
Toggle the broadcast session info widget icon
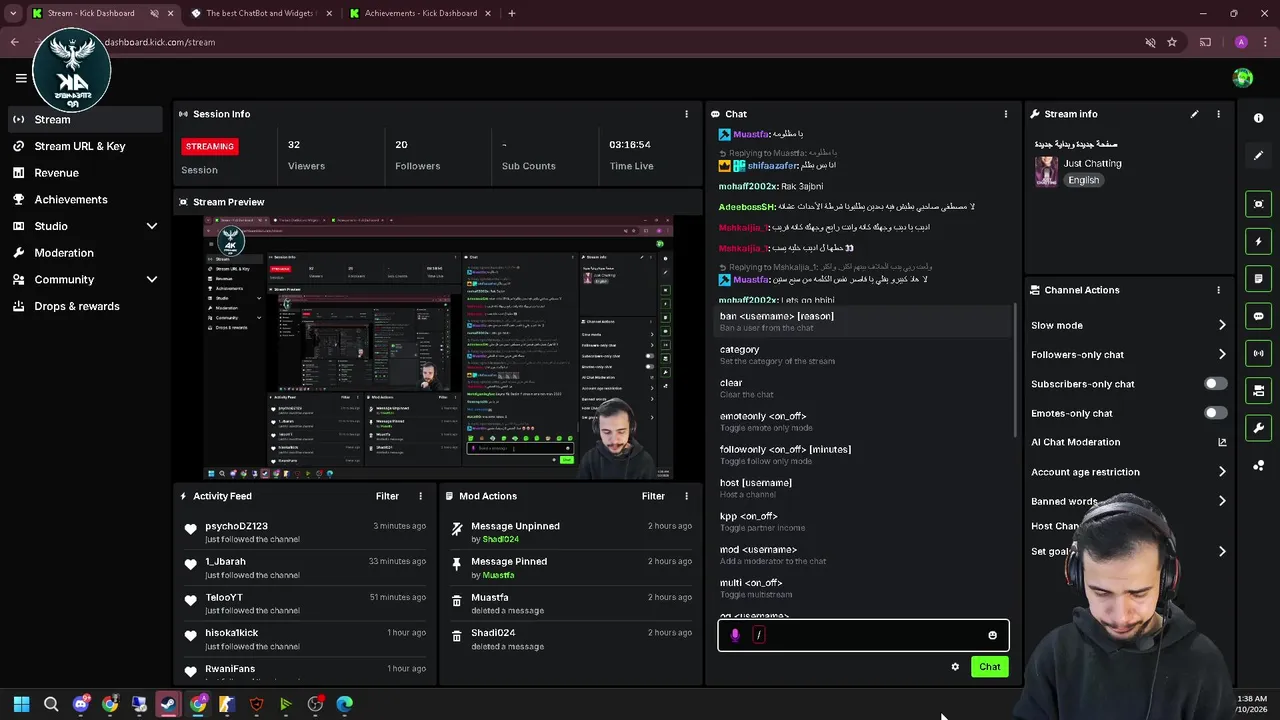point(1258,353)
